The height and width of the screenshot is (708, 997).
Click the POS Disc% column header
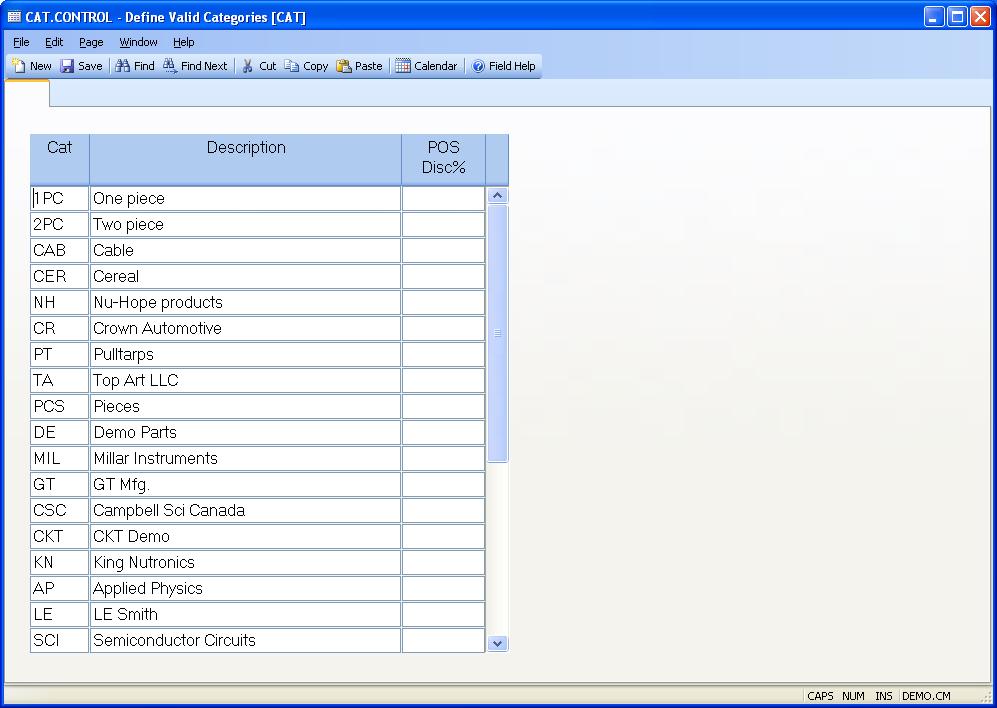tap(443, 159)
